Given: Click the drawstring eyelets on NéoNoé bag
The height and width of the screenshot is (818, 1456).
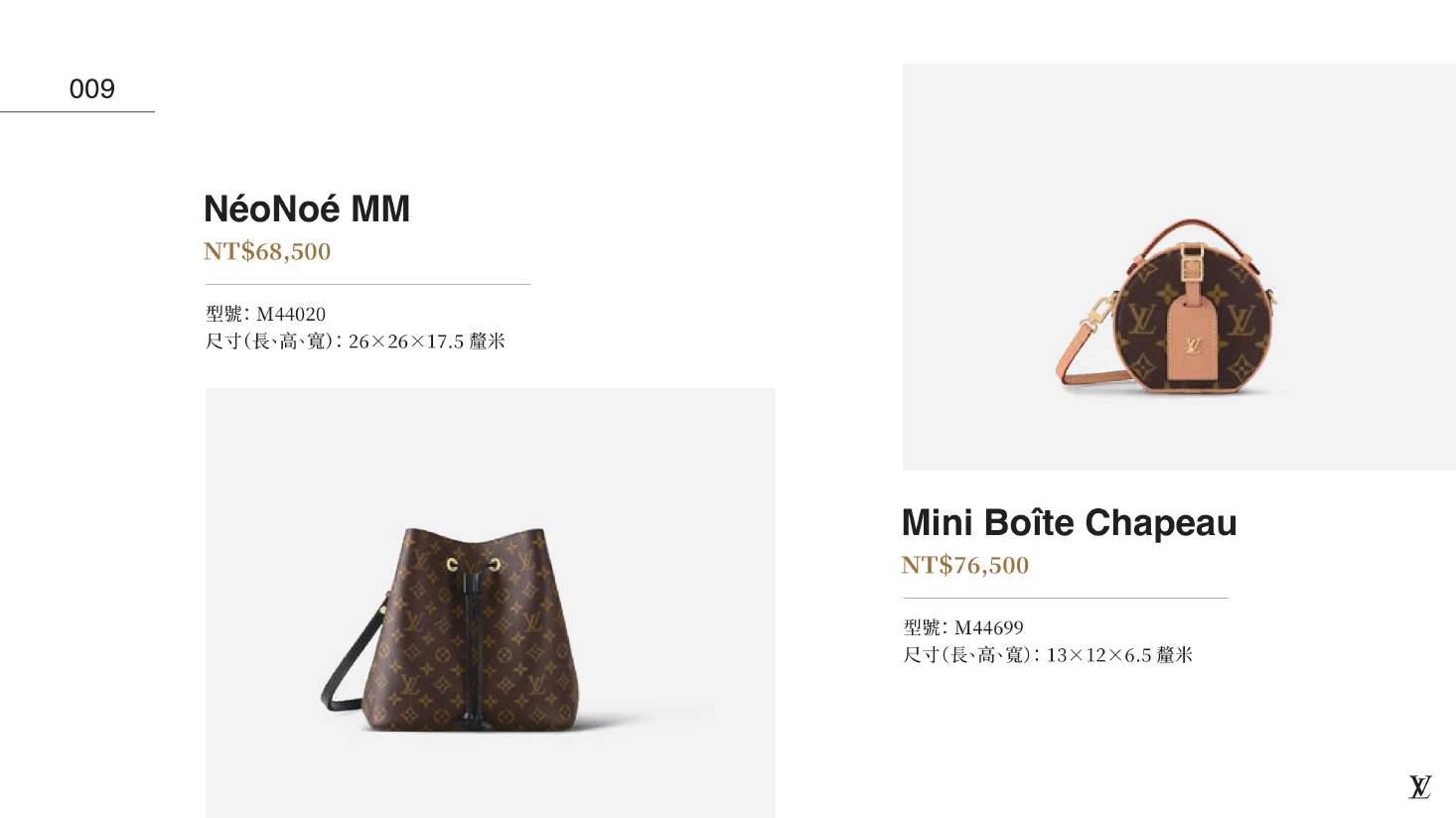Looking at the screenshot, I should [x=473, y=565].
